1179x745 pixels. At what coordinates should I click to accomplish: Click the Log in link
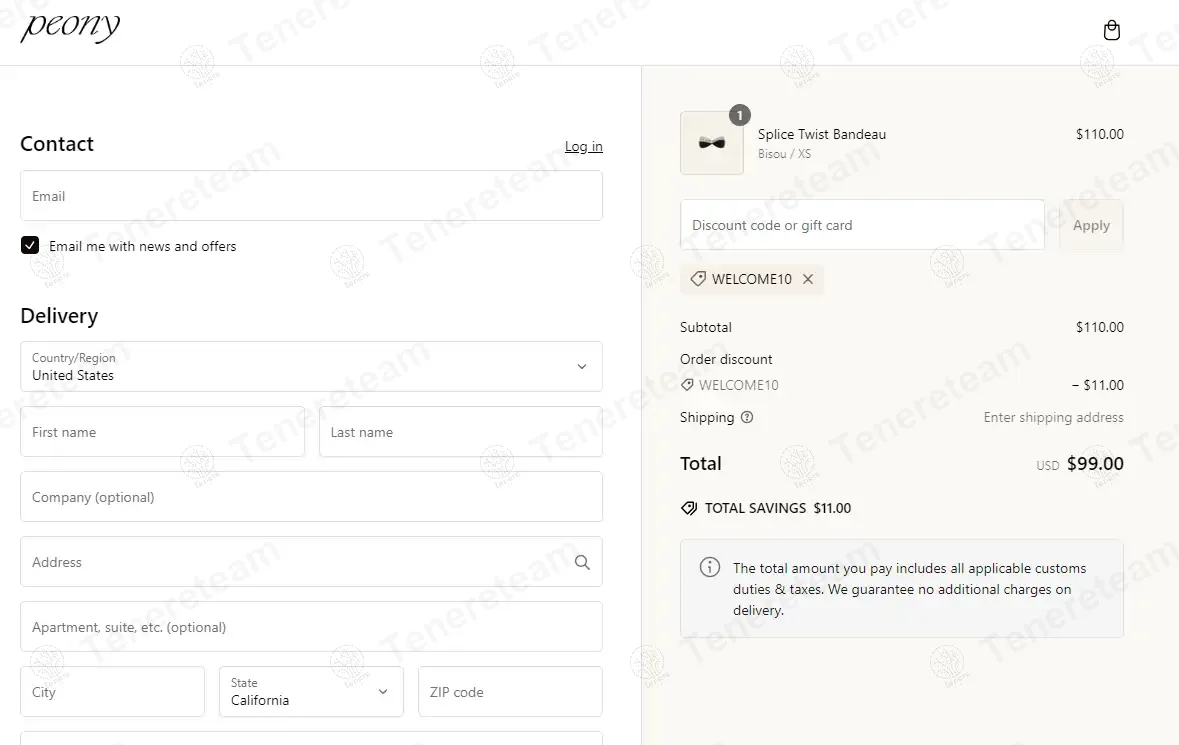coord(583,146)
